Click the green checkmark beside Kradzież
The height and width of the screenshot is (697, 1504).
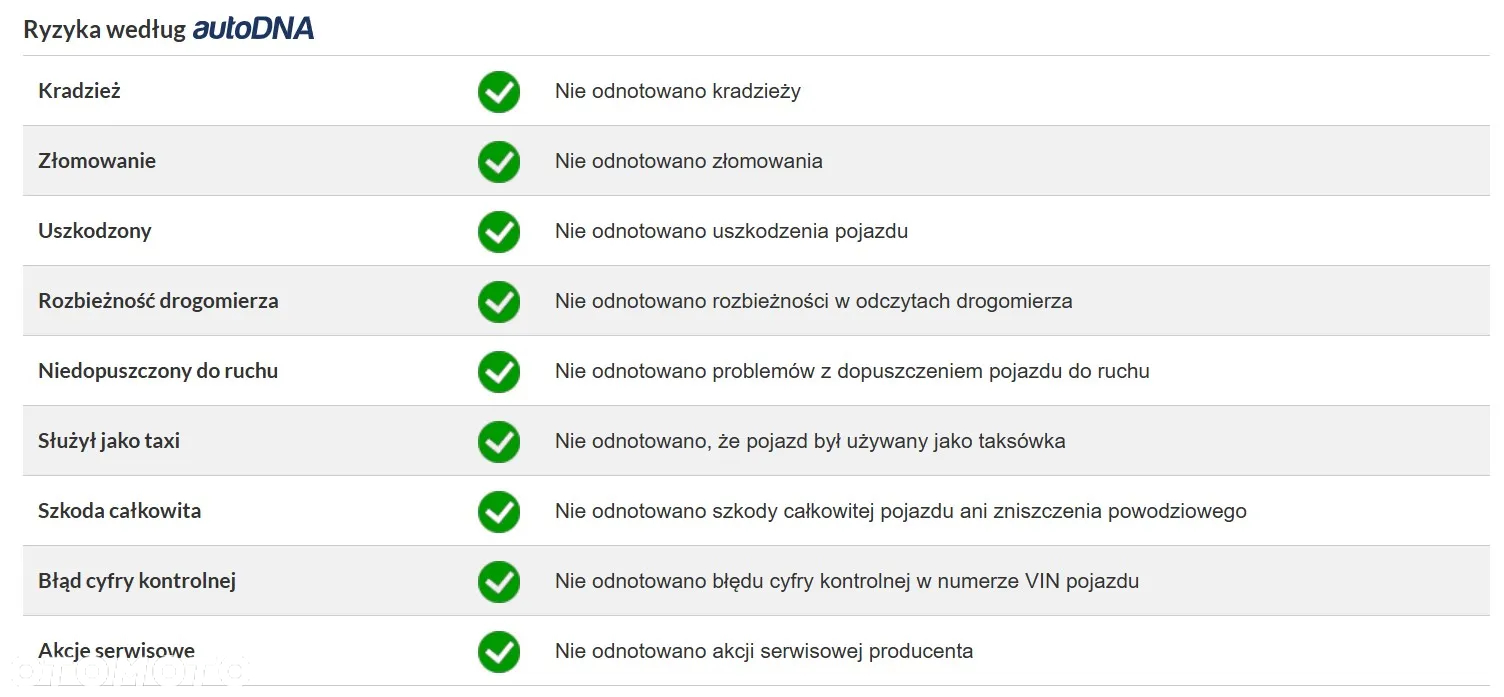pyautogui.click(x=498, y=91)
